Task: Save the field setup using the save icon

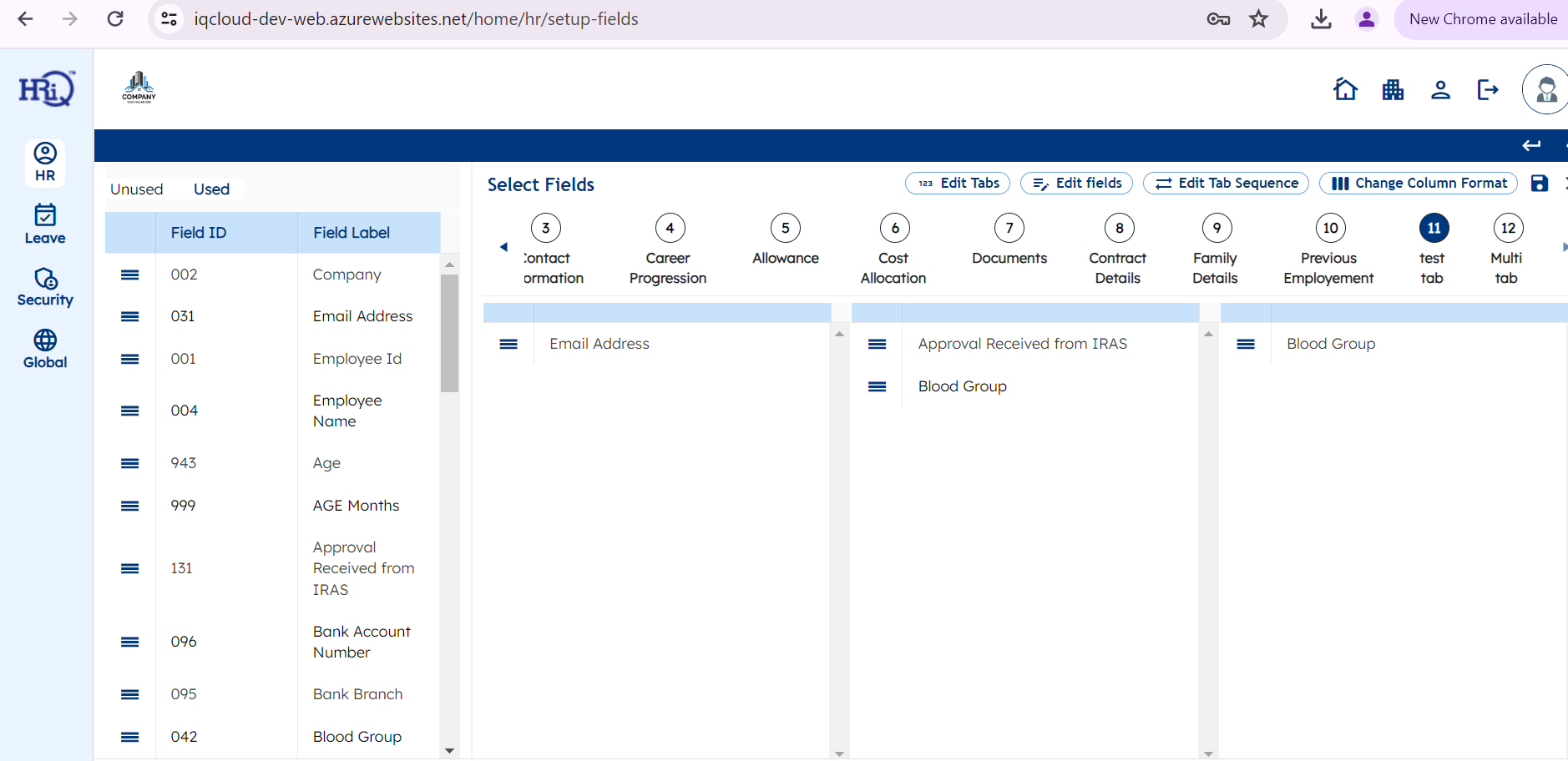Action: [1540, 183]
